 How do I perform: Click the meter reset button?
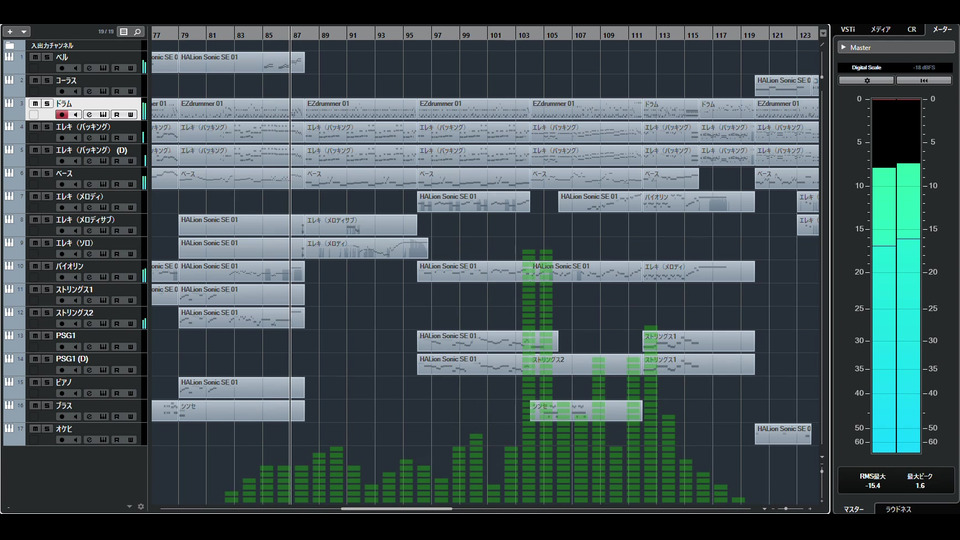pos(924,80)
